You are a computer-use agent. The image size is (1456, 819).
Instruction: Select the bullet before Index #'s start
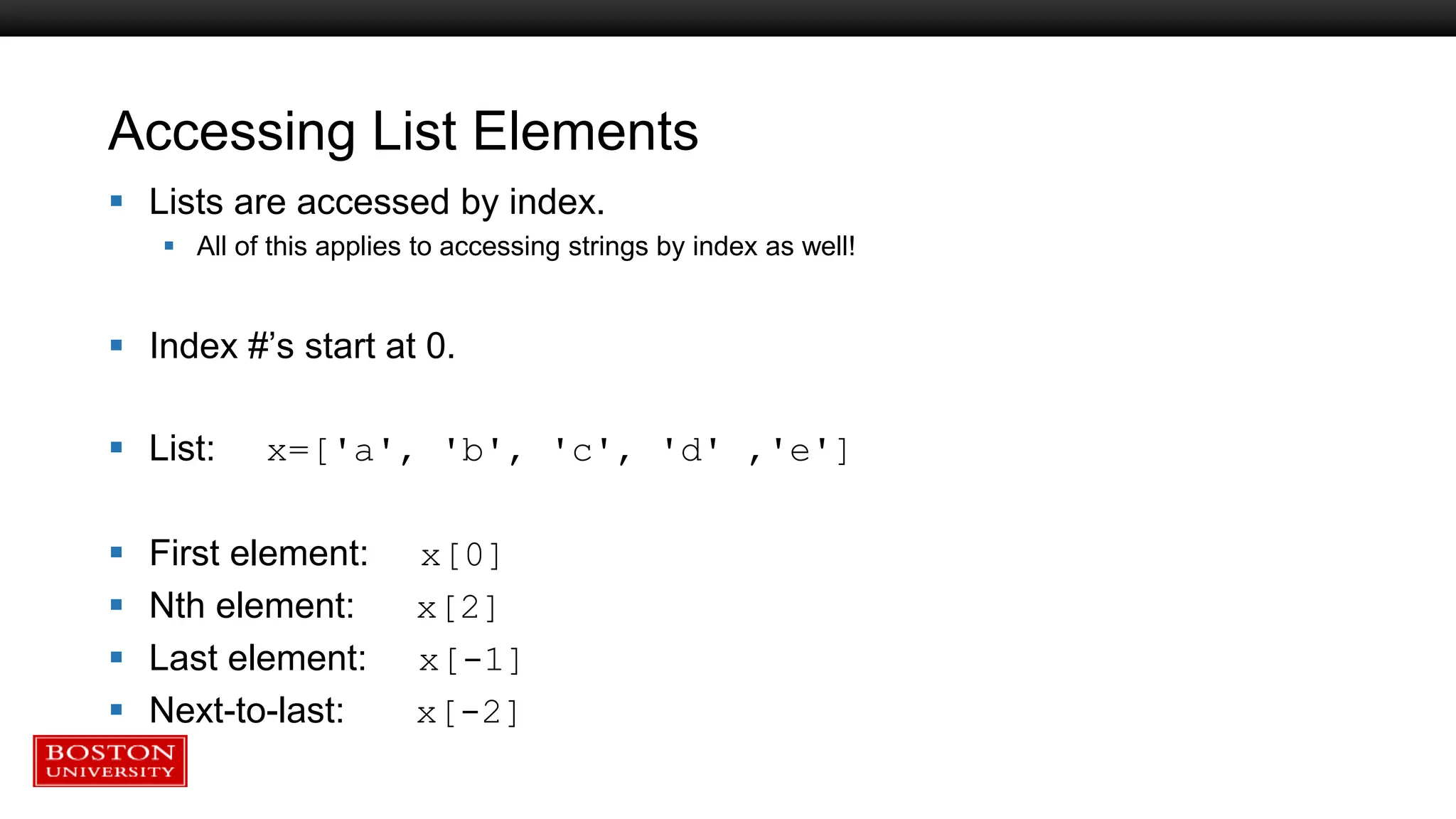click(x=117, y=346)
